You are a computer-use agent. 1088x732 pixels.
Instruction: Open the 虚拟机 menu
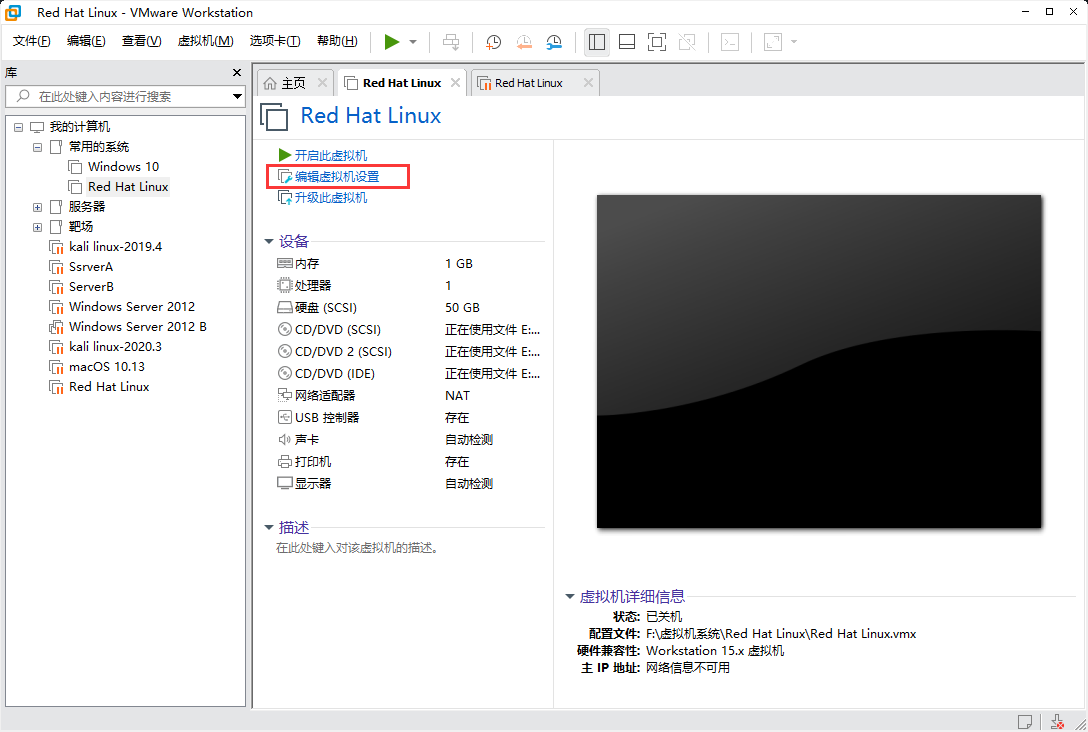click(x=205, y=41)
